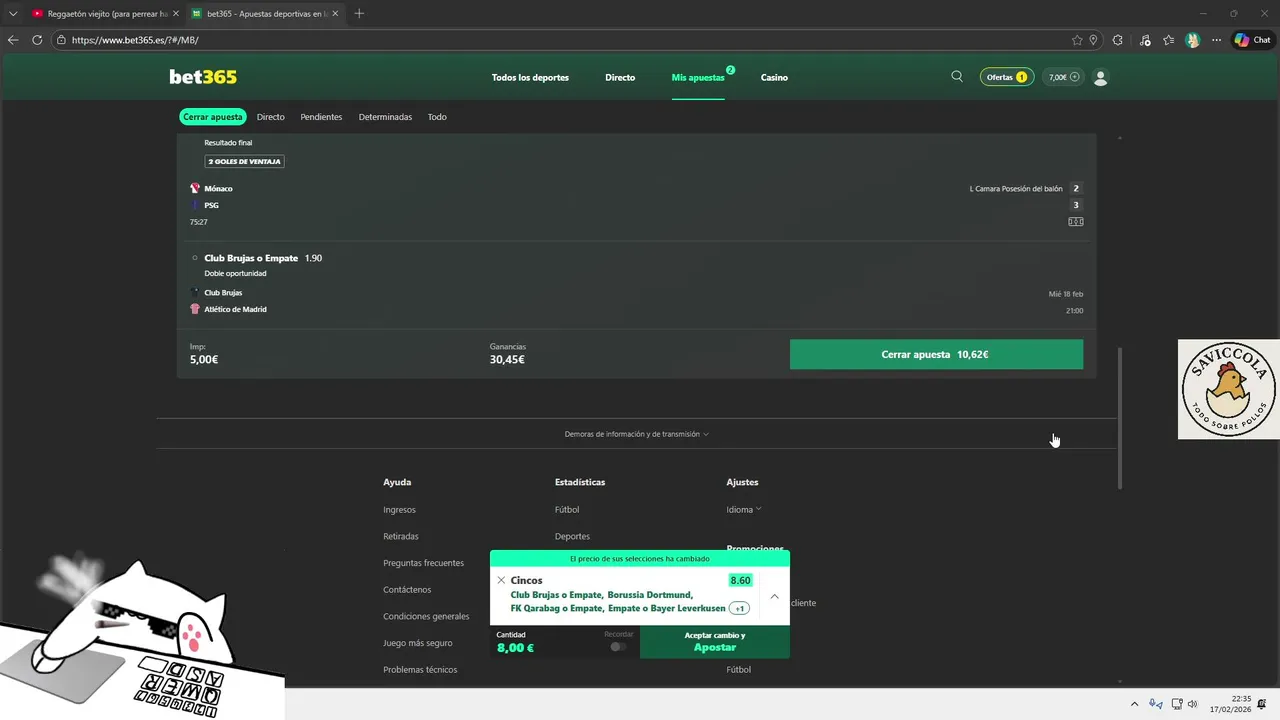Switch to the Pendientes tab

[x=321, y=117]
